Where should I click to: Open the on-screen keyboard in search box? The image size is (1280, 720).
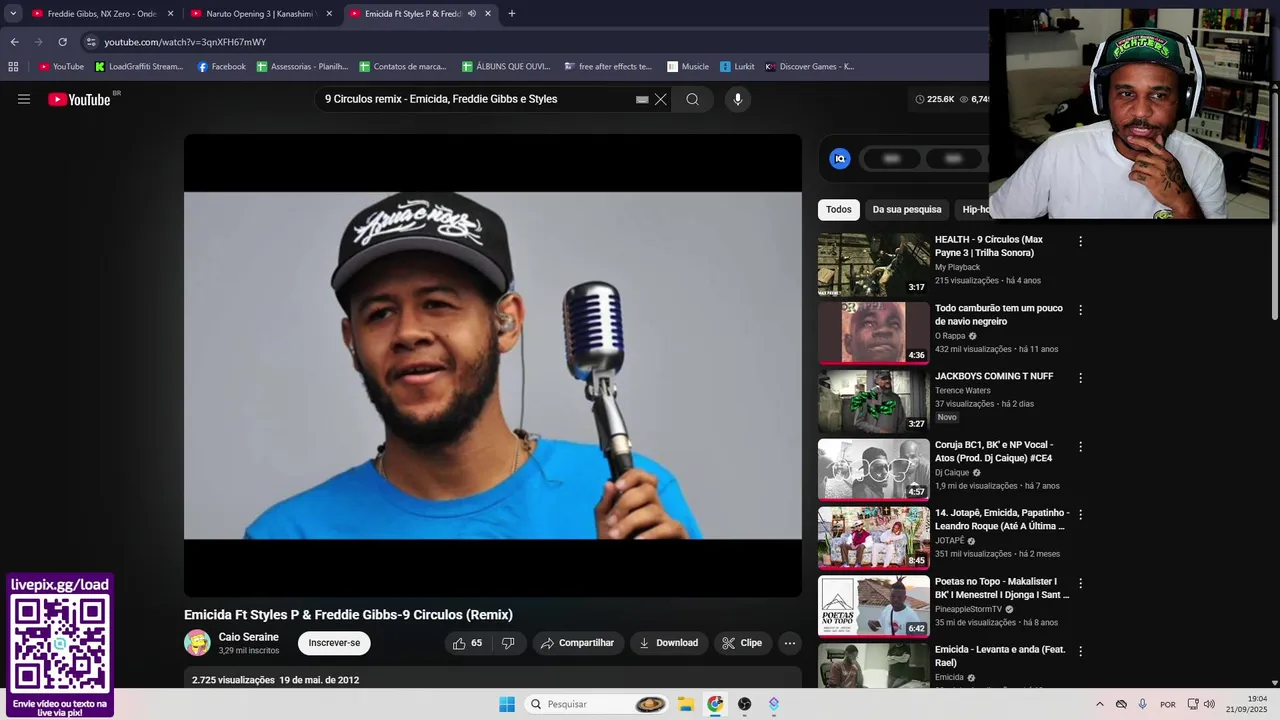pyautogui.click(x=642, y=99)
